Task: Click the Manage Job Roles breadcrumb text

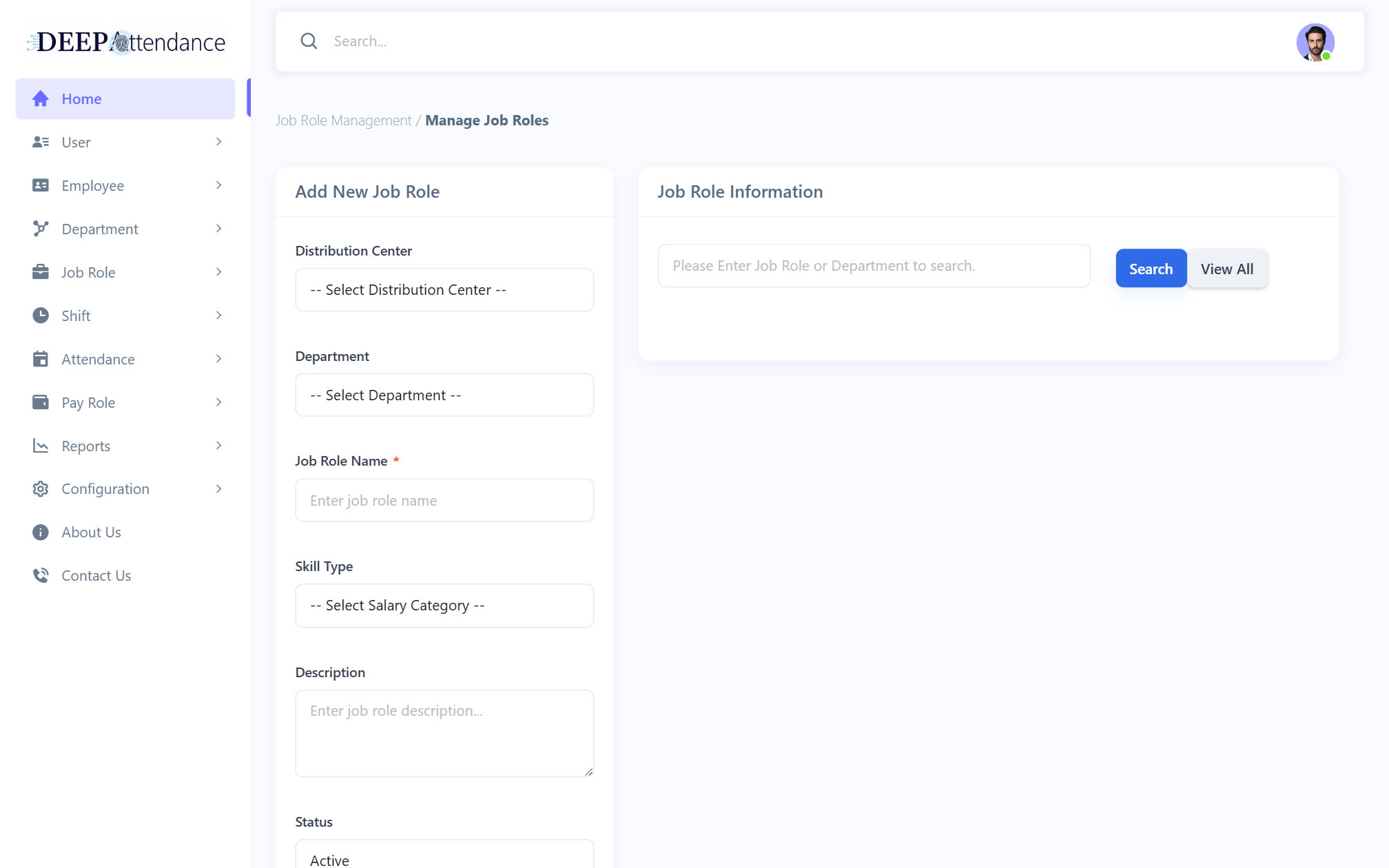Action: click(487, 121)
